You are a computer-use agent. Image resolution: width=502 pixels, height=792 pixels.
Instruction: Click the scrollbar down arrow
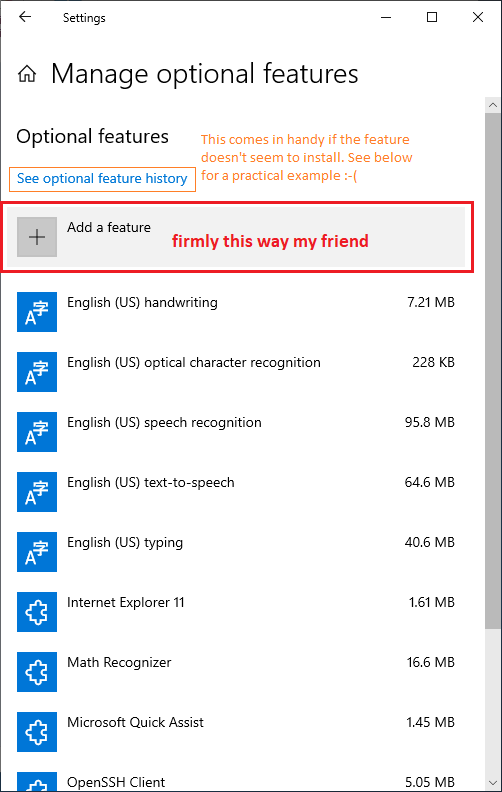tap(492, 783)
